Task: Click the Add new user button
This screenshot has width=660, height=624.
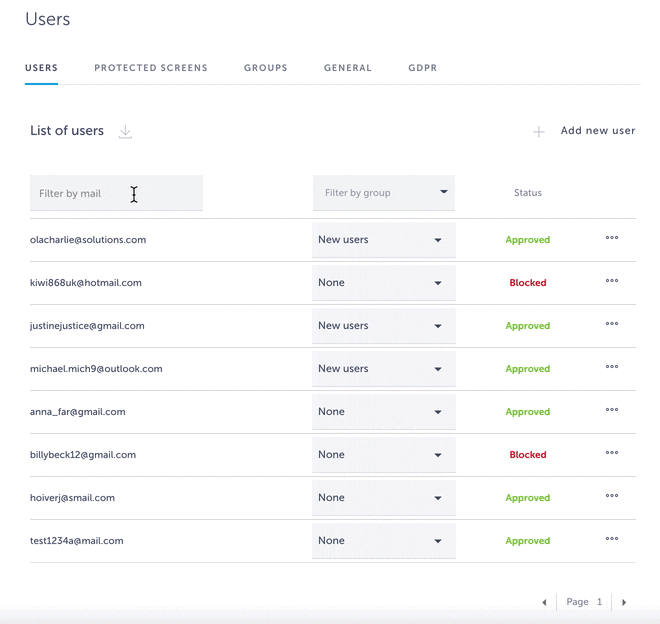Action: [x=597, y=131]
